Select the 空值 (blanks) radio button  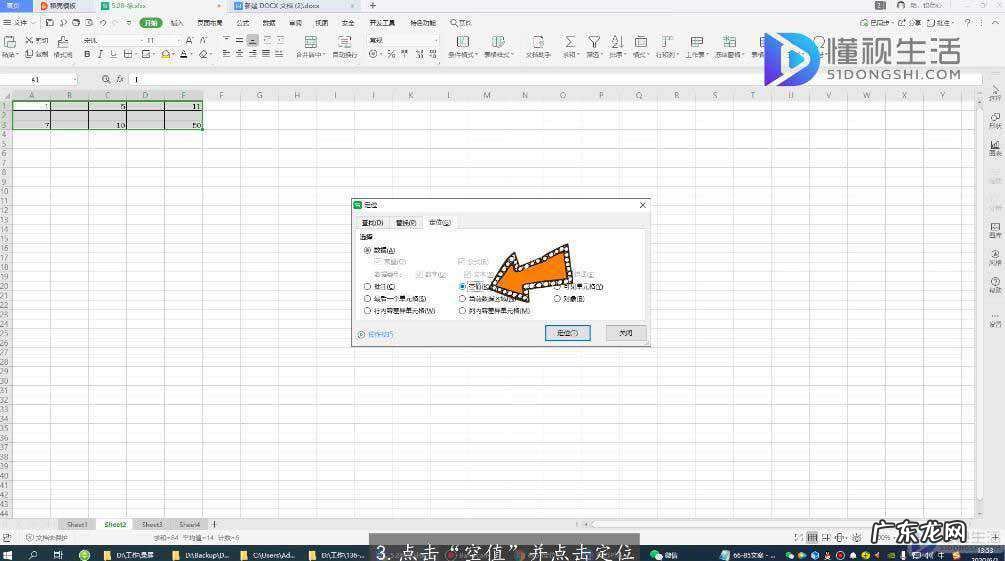462,286
